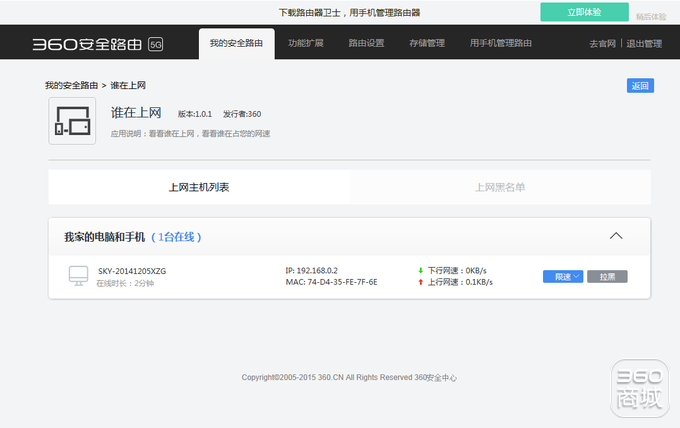Screen dimensions: 680x428
Task: Click the blue 返回 button
Action: point(640,86)
